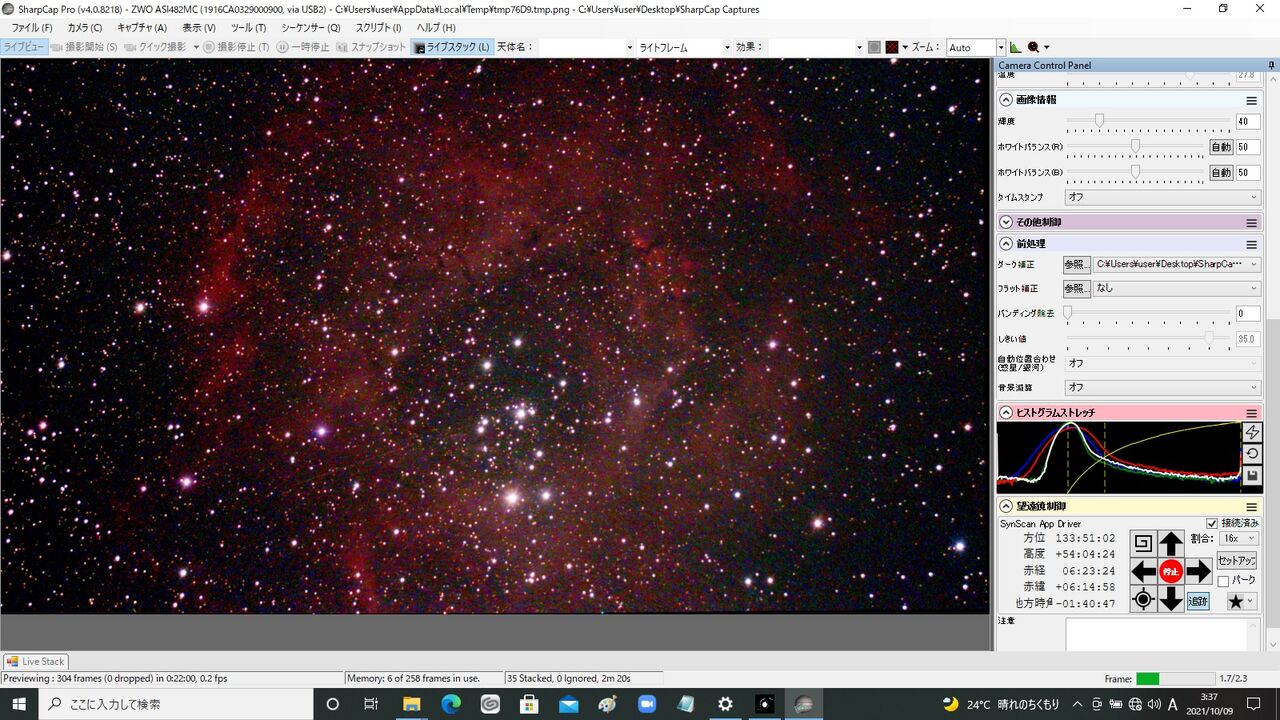The width and height of the screenshot is (1280, 720).
Task: Open the ズーム Auto dropdown
Action: (975, 47)
